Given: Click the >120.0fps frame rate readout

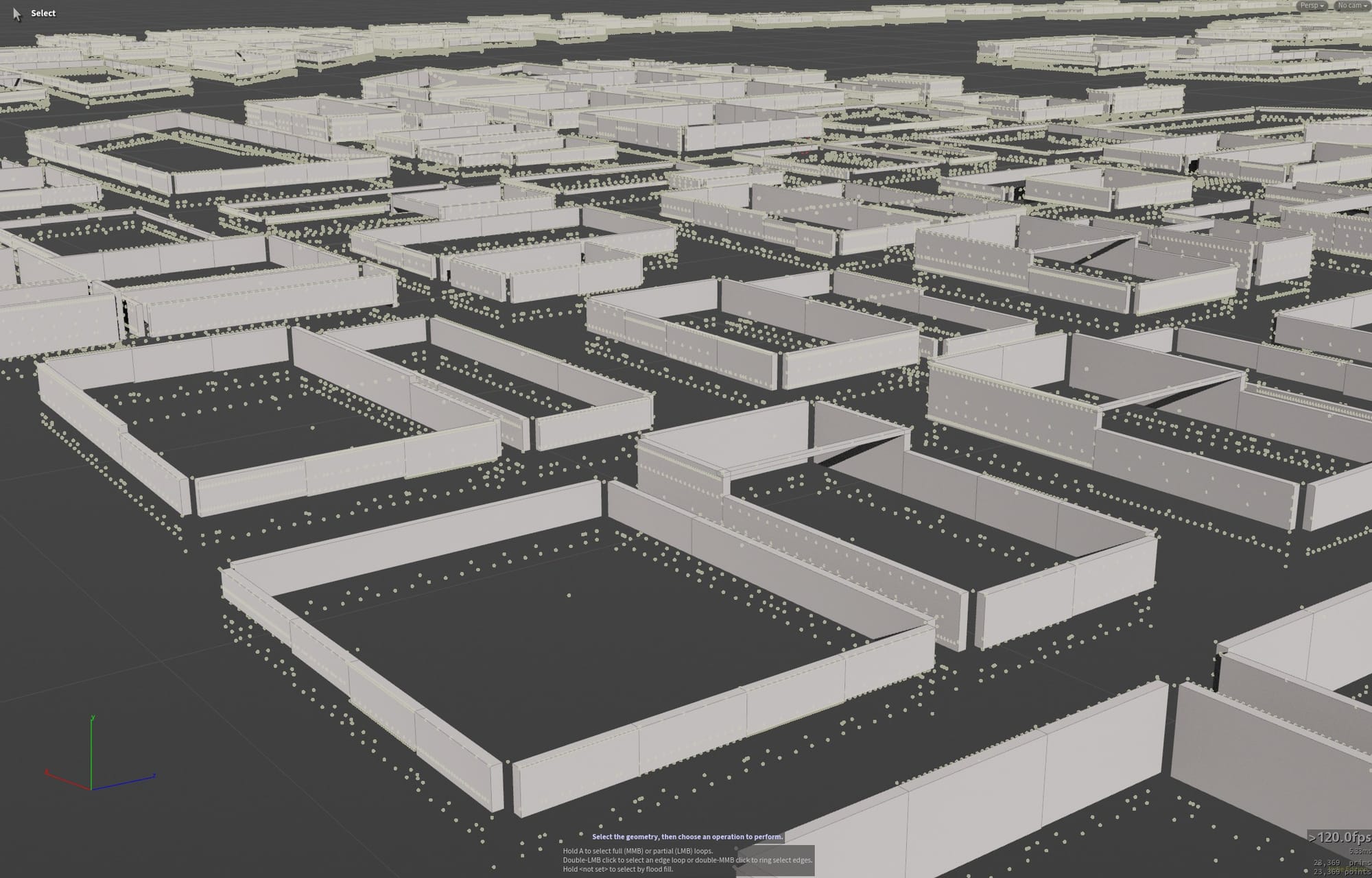Looking at the screenshot, I should coord(1339,838).
